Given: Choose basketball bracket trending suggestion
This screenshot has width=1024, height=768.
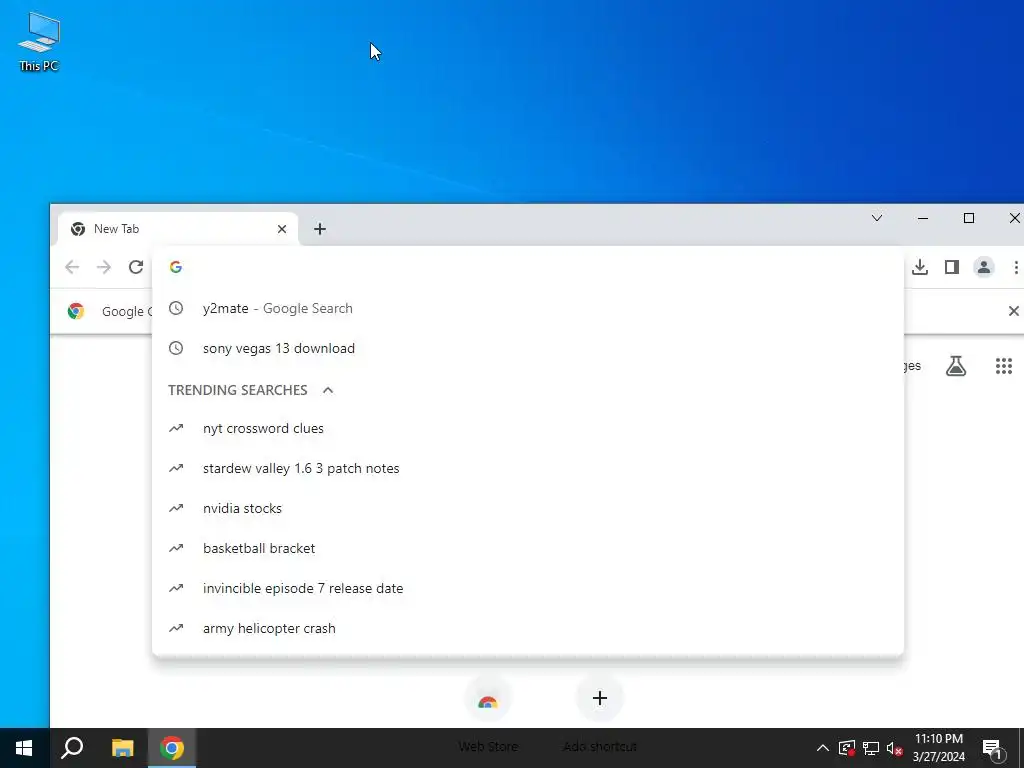Looking at the screenshot, I should click(x=528, y=549).
